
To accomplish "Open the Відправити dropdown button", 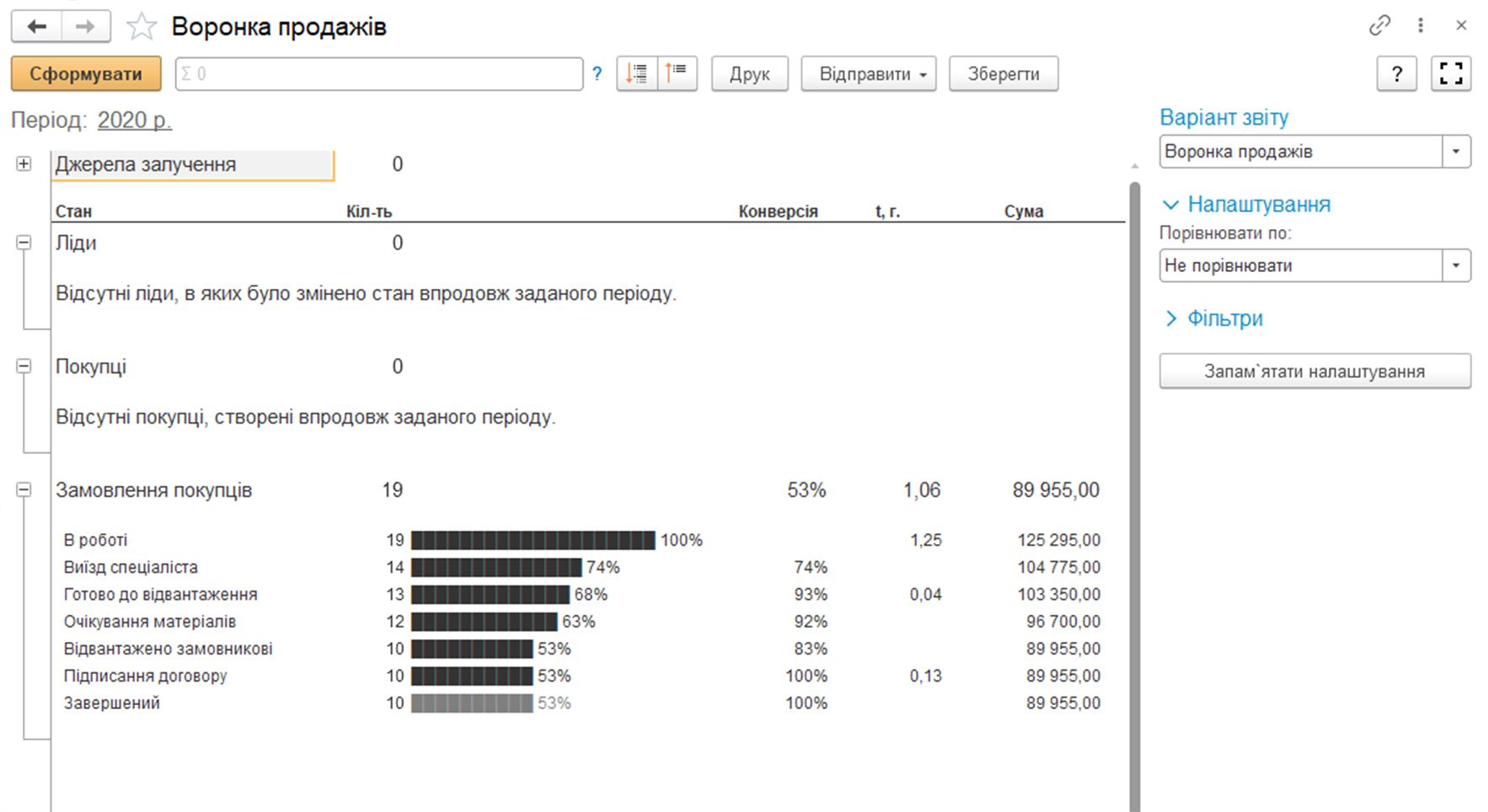I will coord(868,74).
